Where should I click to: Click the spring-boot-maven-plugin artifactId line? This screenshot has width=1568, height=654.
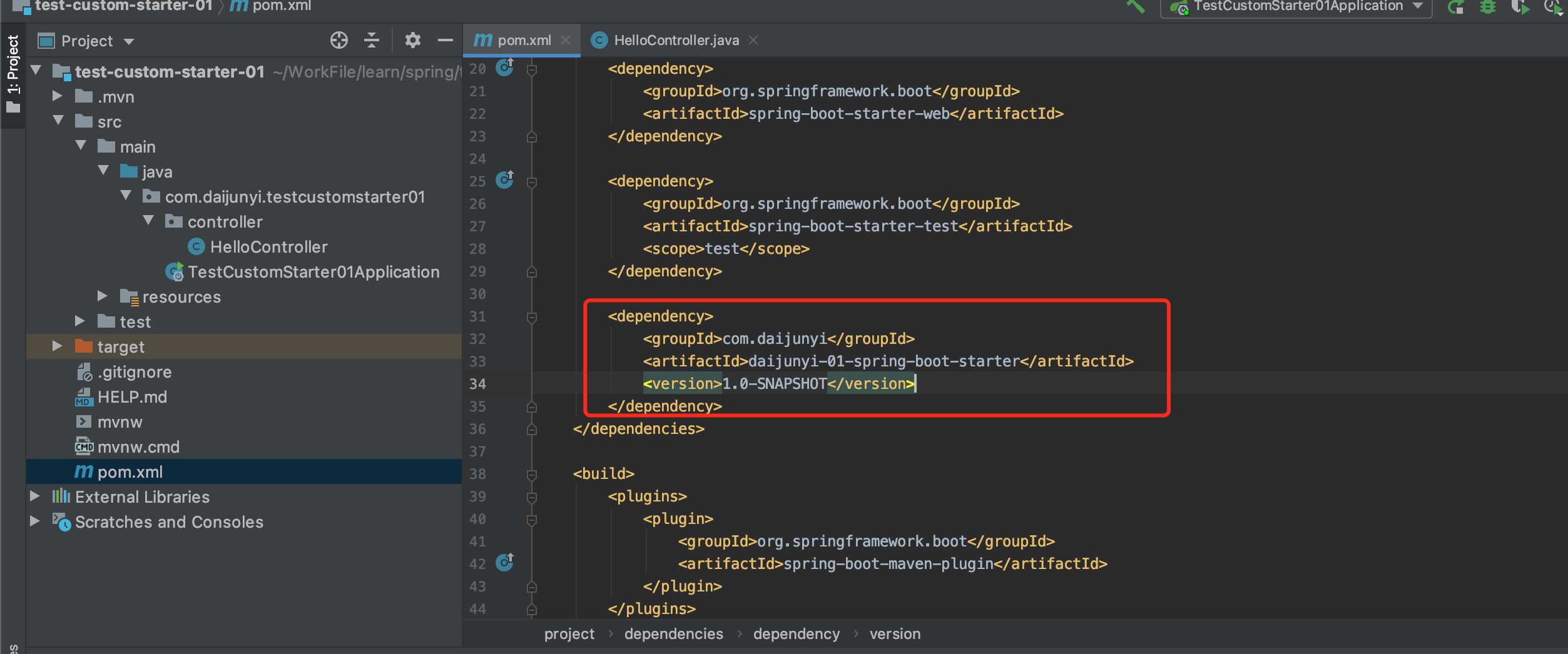893,563
